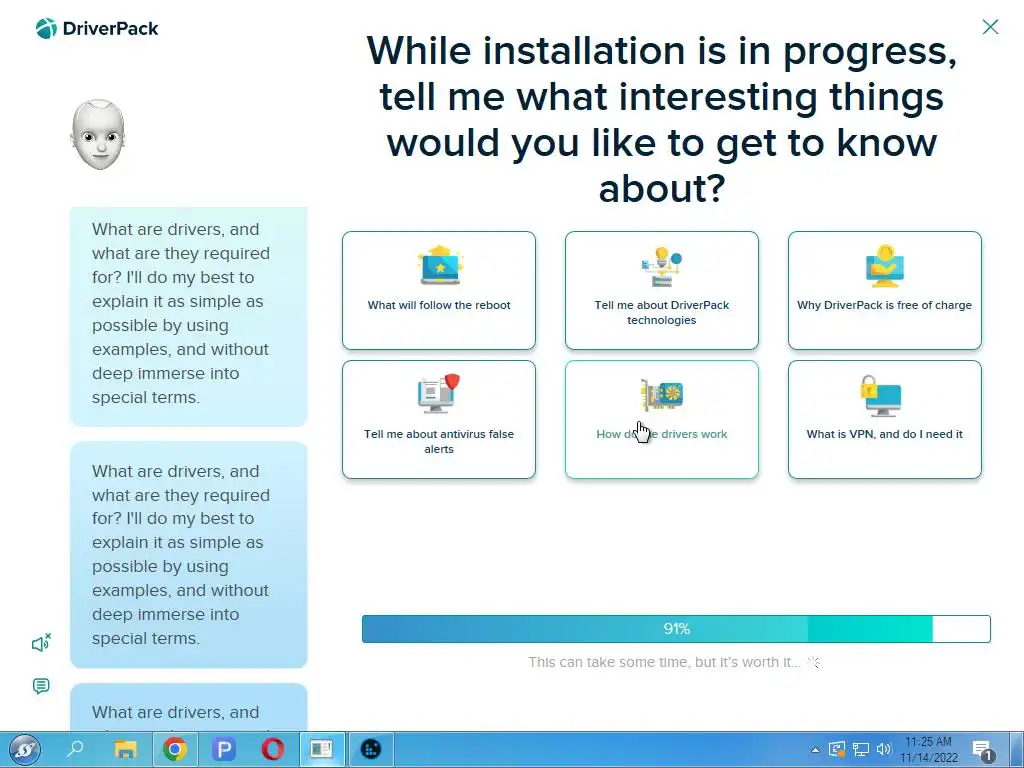Click the second 'What are drivers' message bubble
1024x768 pixels.
[189, 554]
